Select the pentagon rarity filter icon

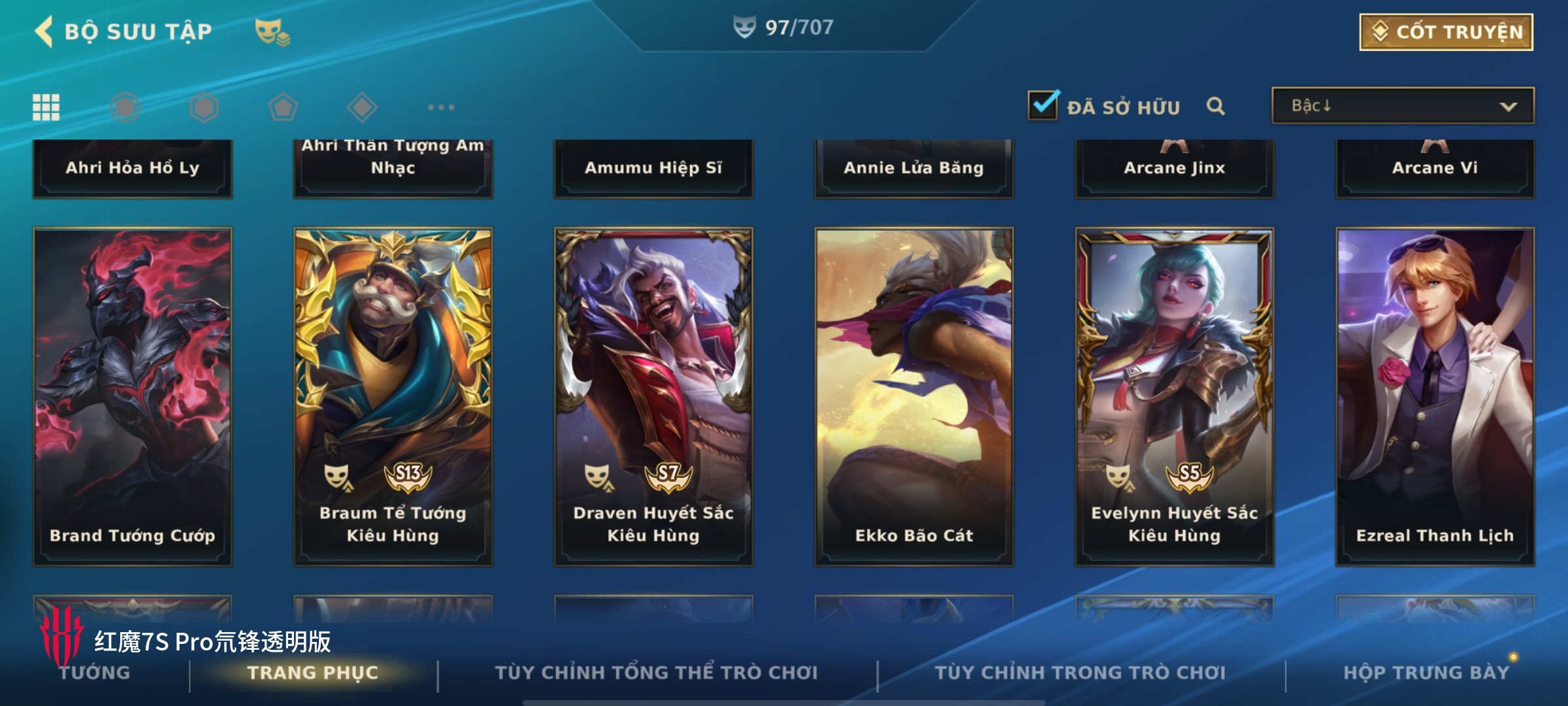[x=283, y=107]
